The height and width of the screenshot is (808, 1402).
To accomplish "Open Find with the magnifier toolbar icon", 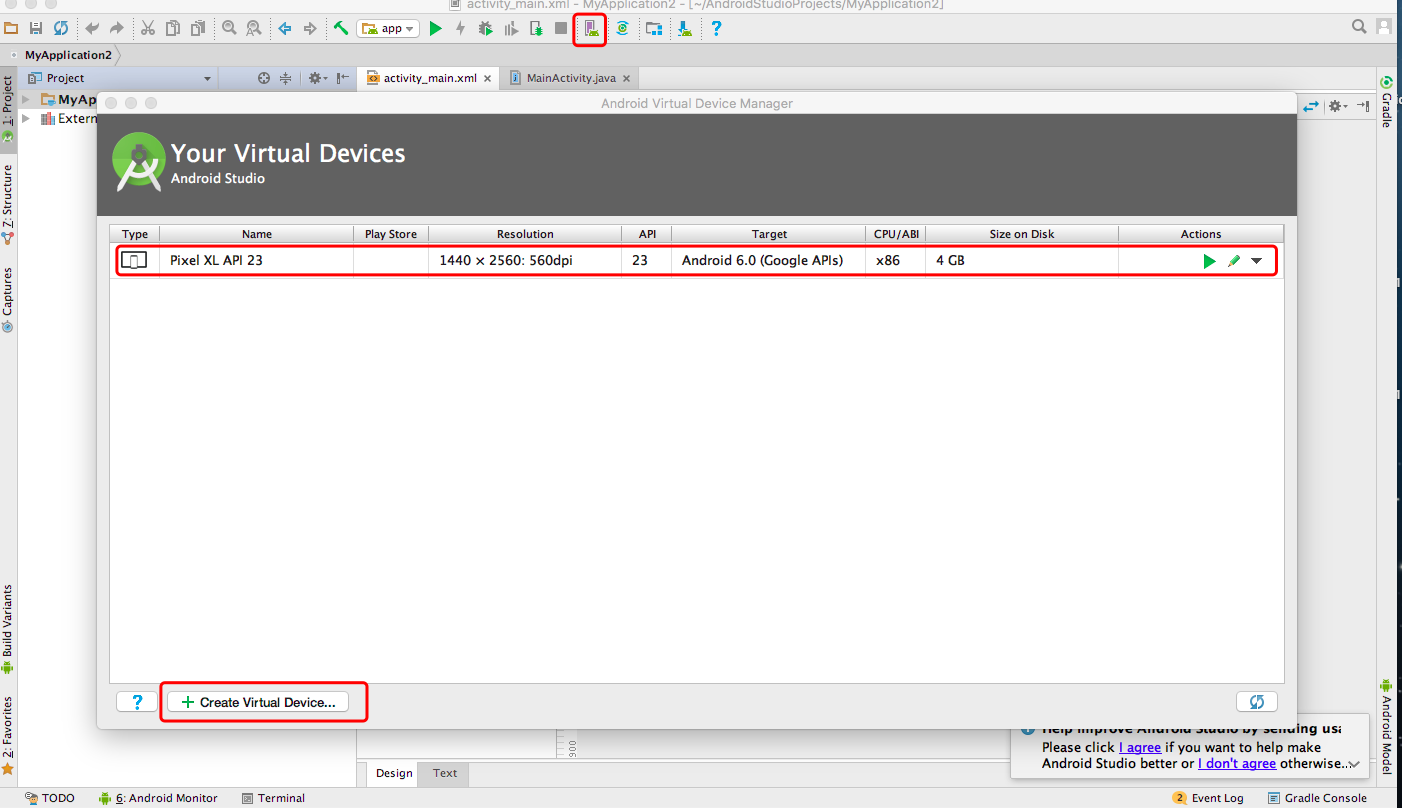I will [x=229, y=28].
